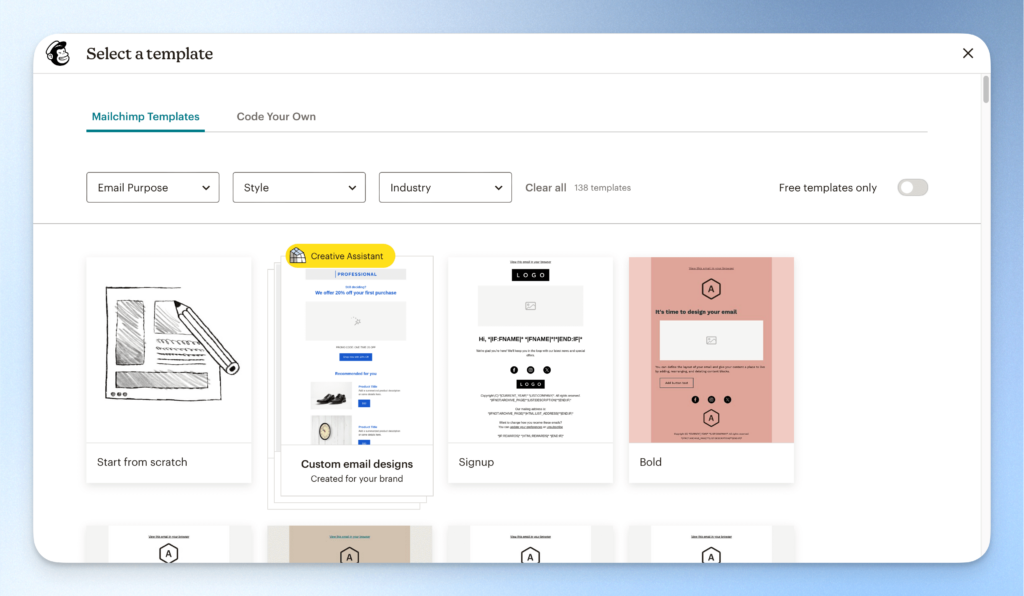The width and height of the screenshot is (1024, 596).
Task: Expand the Industry filter dropdown
Action: coord(445,187)
